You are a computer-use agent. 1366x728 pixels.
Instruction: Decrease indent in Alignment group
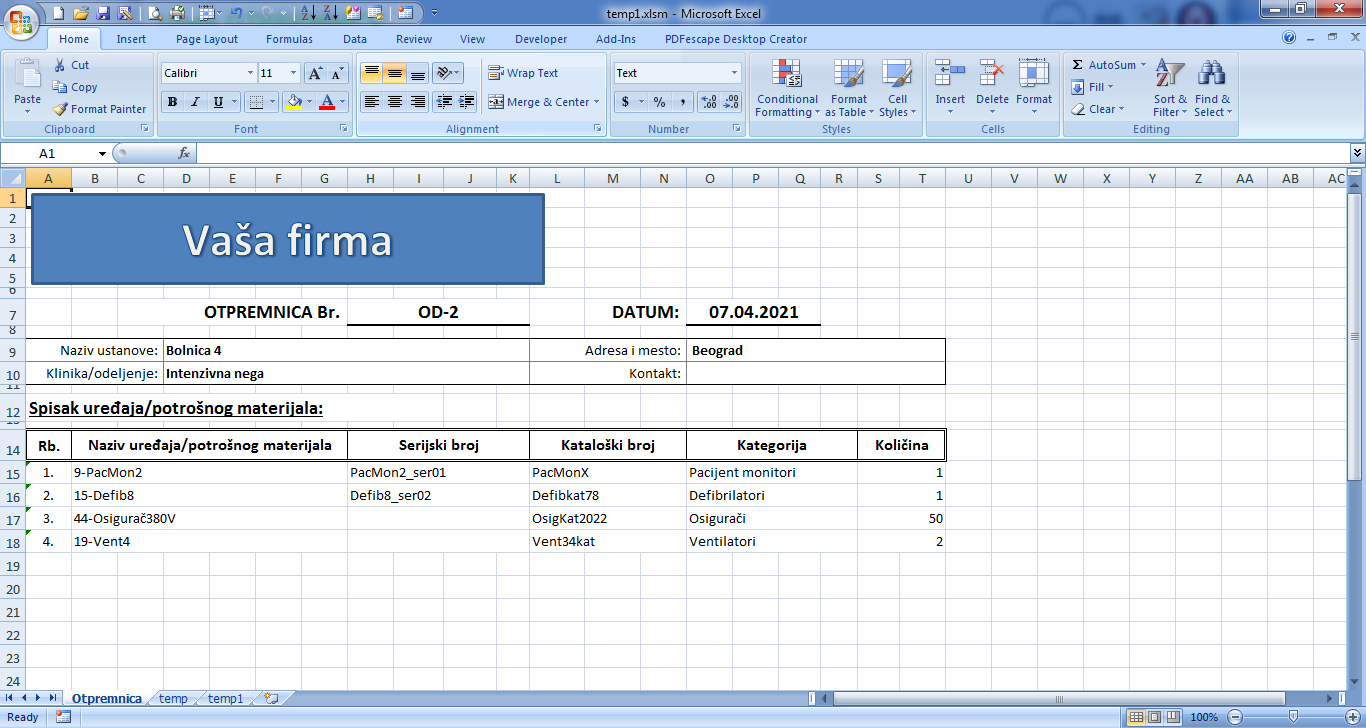444,102
